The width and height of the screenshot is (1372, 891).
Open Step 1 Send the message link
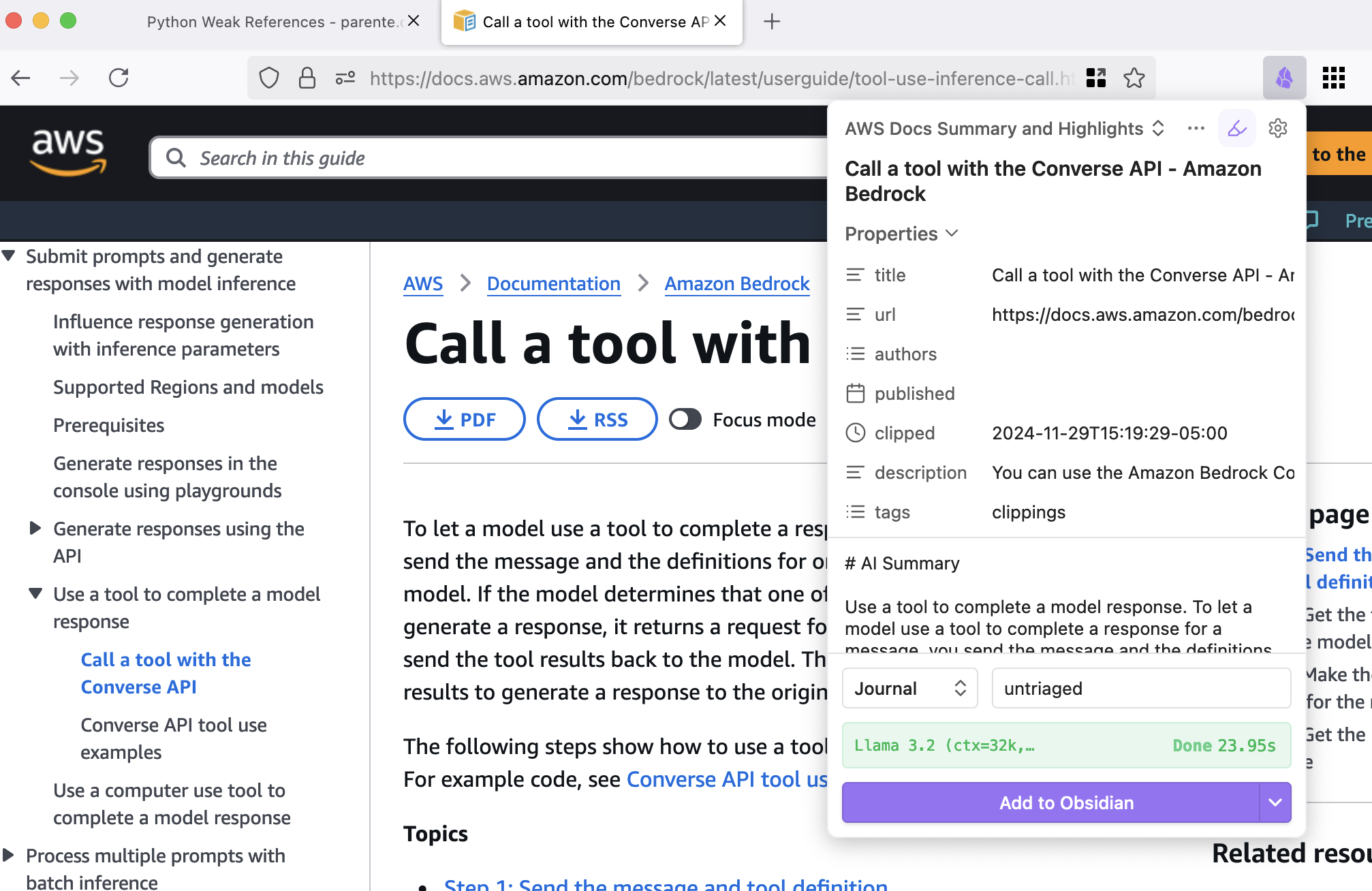click(666, 884)
